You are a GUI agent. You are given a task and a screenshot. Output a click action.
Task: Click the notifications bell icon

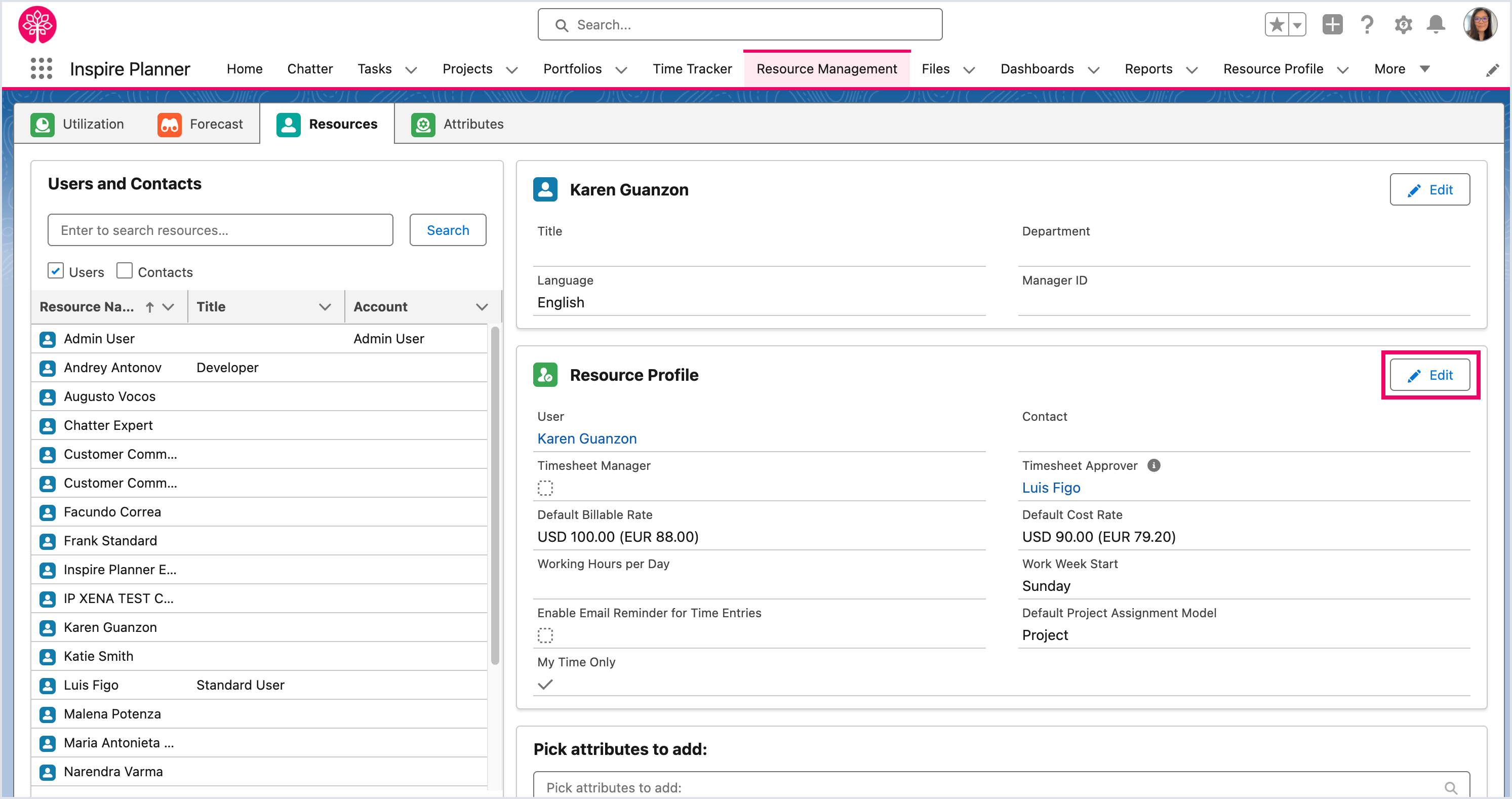click(1436, 25)
